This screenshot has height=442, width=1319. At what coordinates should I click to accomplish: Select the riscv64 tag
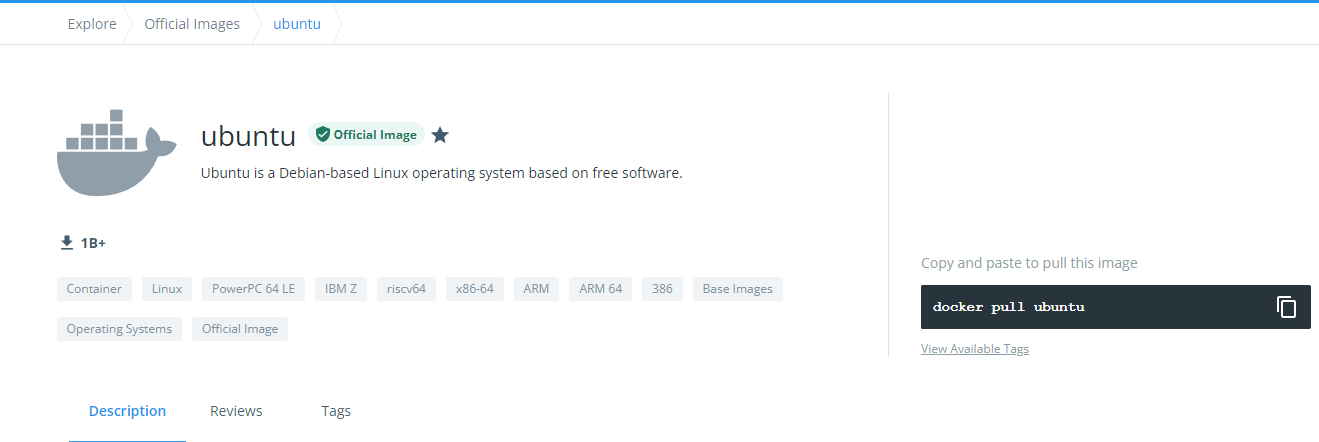click(x=406, y=289)
